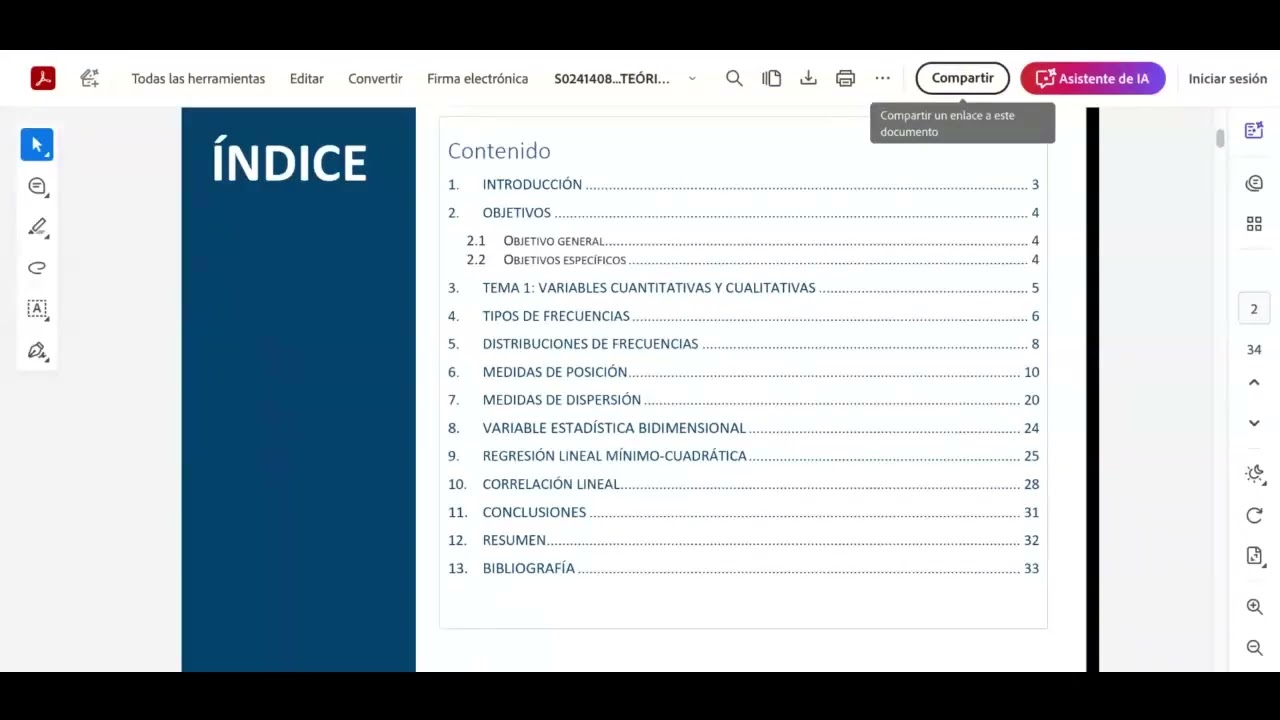The width and height of the screenshot is (1280, 720).
Task: Expand the file name dropdown chevron
Action: click(692, 78)
